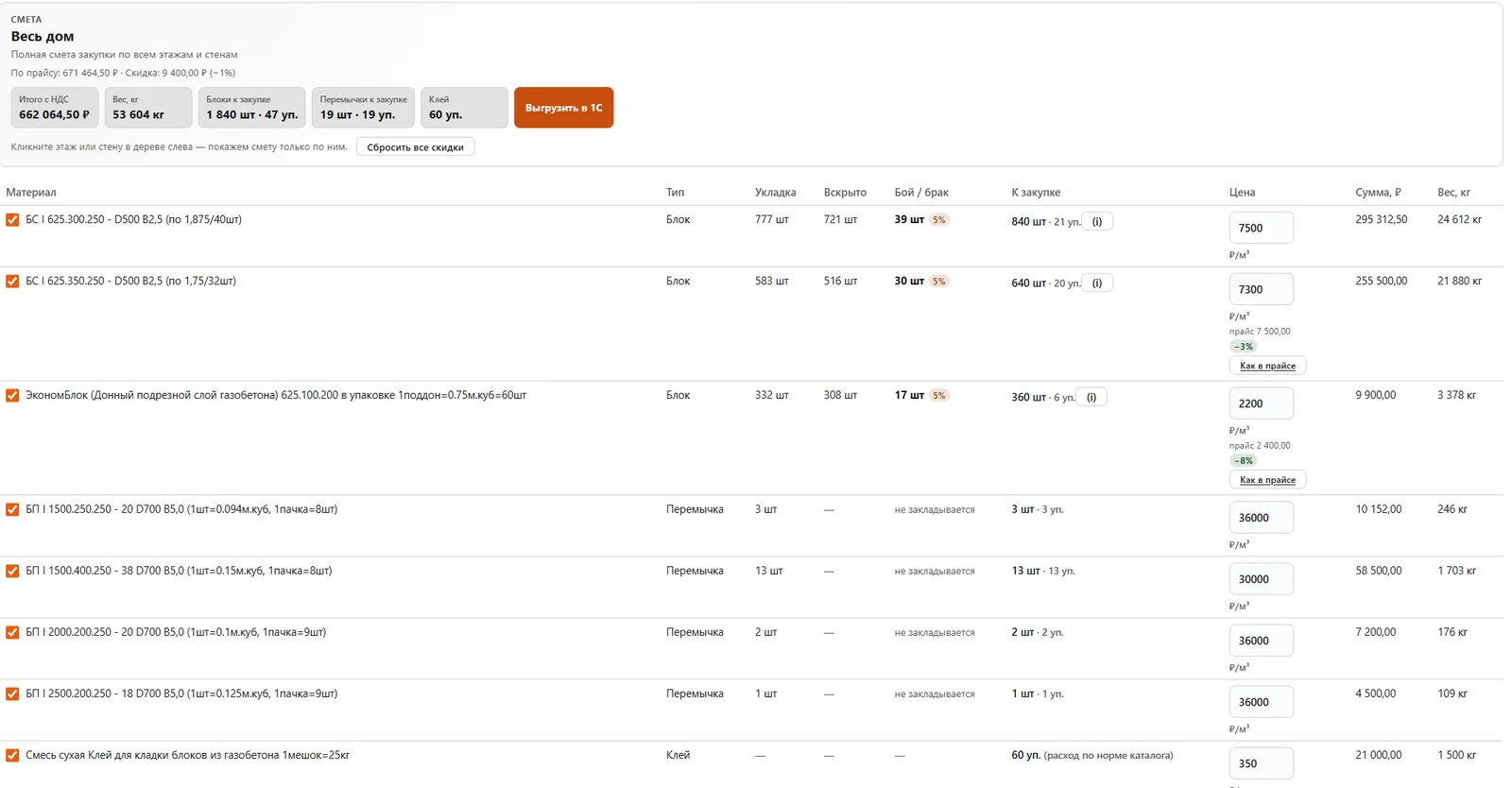The image size is (1512, 788).
Task: Open info (i) for БС 625.350.250 row
Action: click(x=1097, y=283)
